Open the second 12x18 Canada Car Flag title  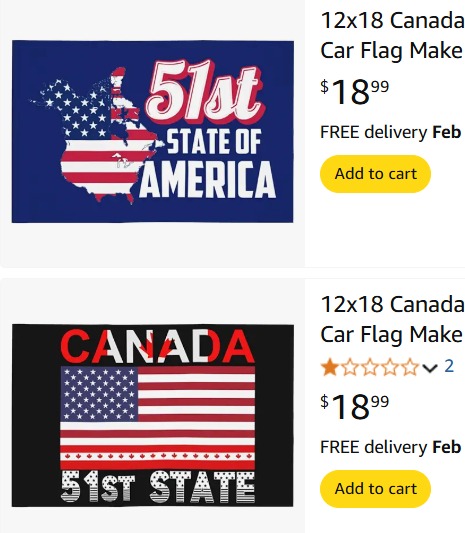point(393,319)
